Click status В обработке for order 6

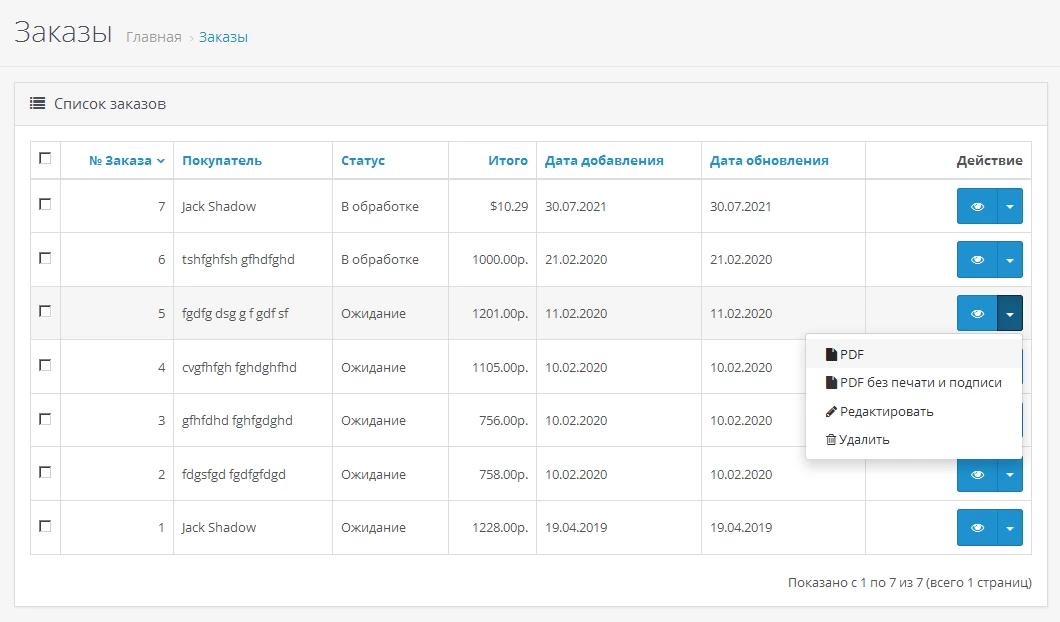380,260
